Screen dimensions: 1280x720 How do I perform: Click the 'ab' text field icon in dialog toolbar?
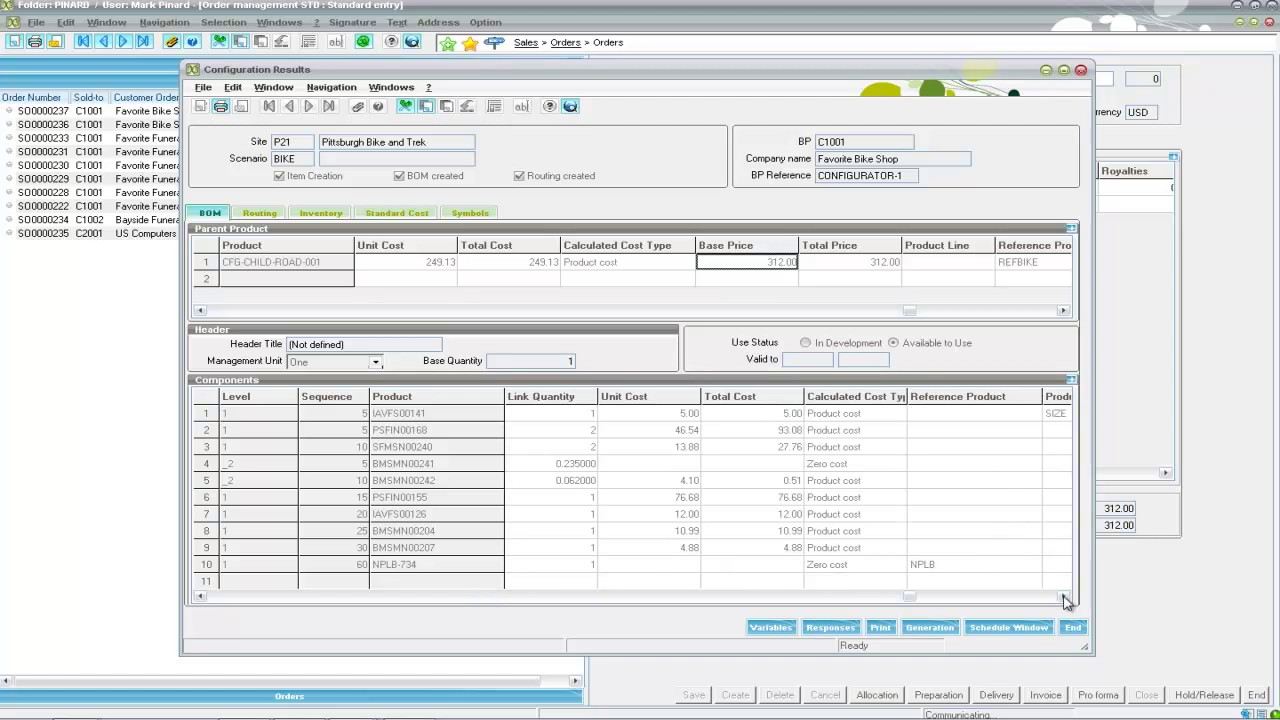(x=521, y=106)
